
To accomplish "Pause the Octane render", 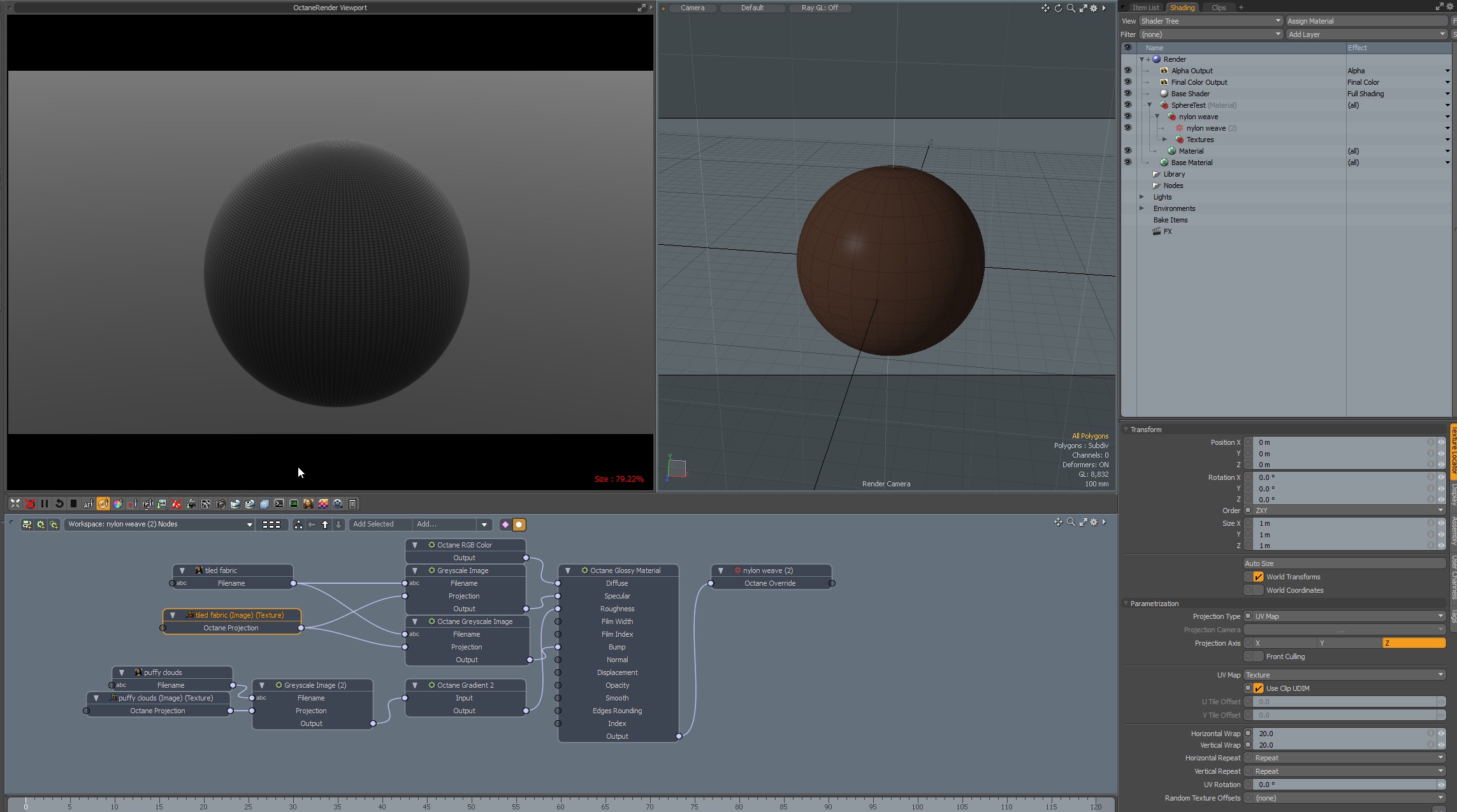I will tap(45, 504).
